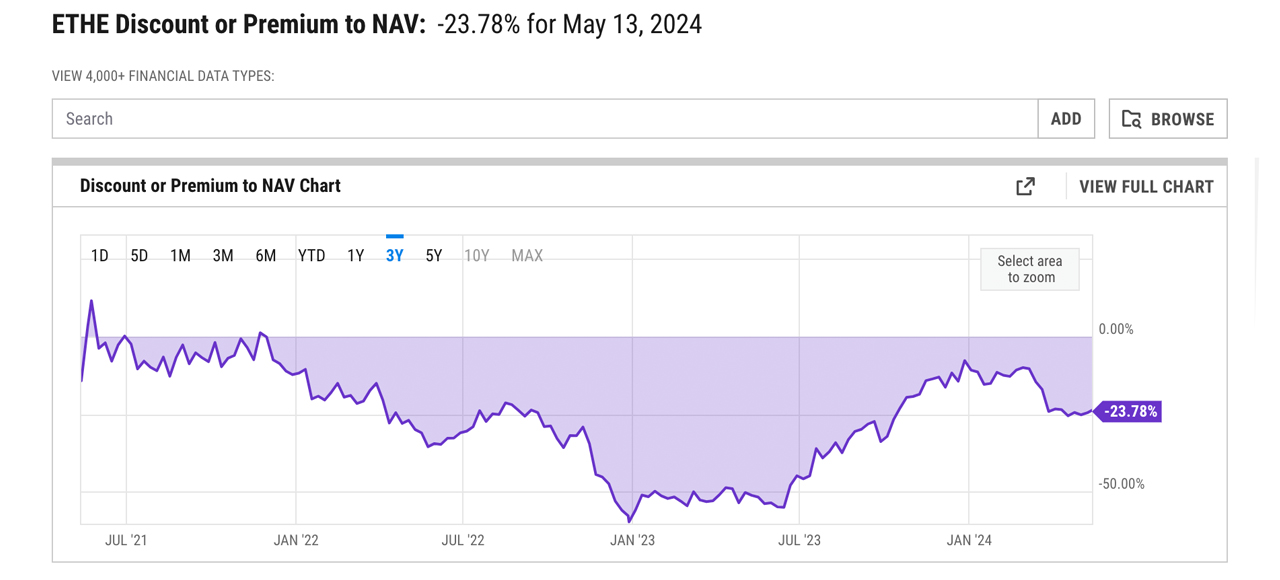Click the -23.78% current value label
The height and width of the screenshot is (580, 1280).
[x=1130, y=411]
